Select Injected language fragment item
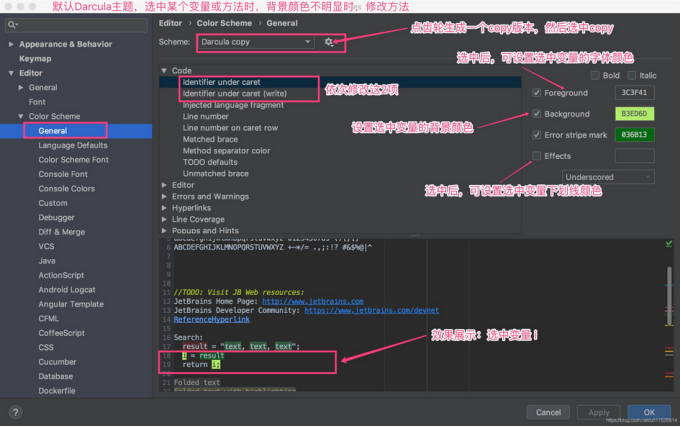This screenshot has width=681, height=427. point(233,105)
